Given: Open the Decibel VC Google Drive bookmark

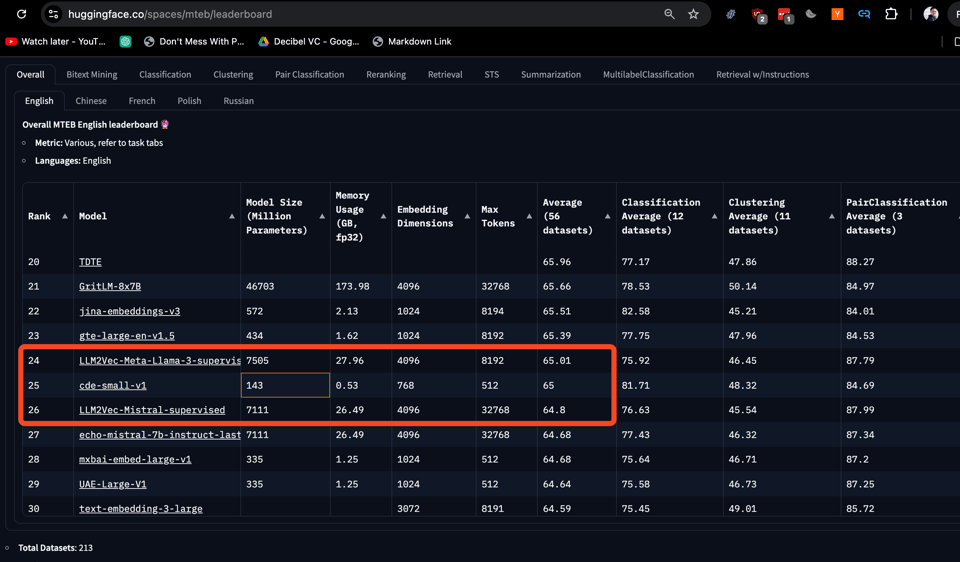Looking at the screenshot, I should (308, 41).
